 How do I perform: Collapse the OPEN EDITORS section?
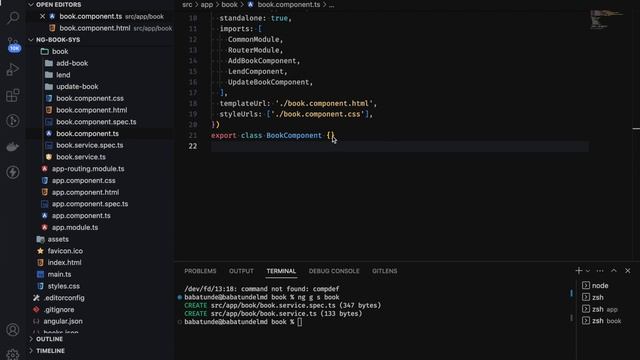pos(58,4)
